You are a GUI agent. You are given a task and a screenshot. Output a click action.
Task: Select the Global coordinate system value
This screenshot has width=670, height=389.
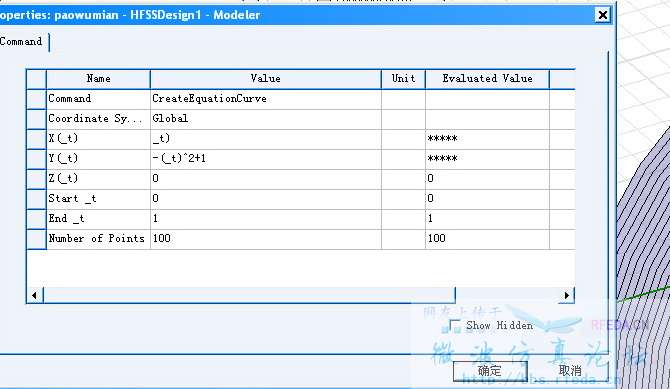[x=266, y=119]
